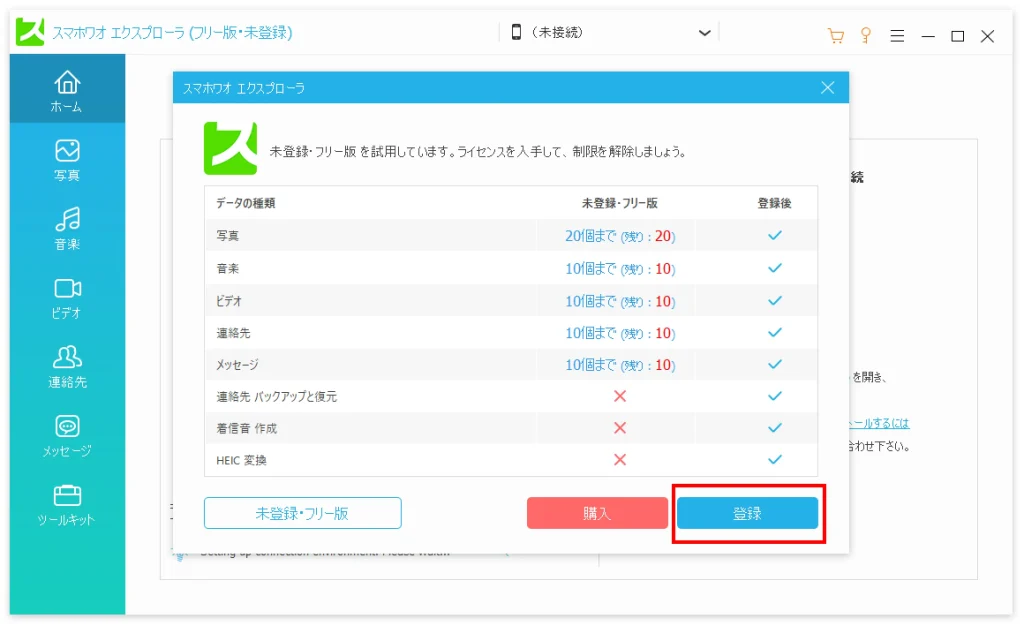Close the スマホワオ エクスプローラ dialog

tap(827, 88)
